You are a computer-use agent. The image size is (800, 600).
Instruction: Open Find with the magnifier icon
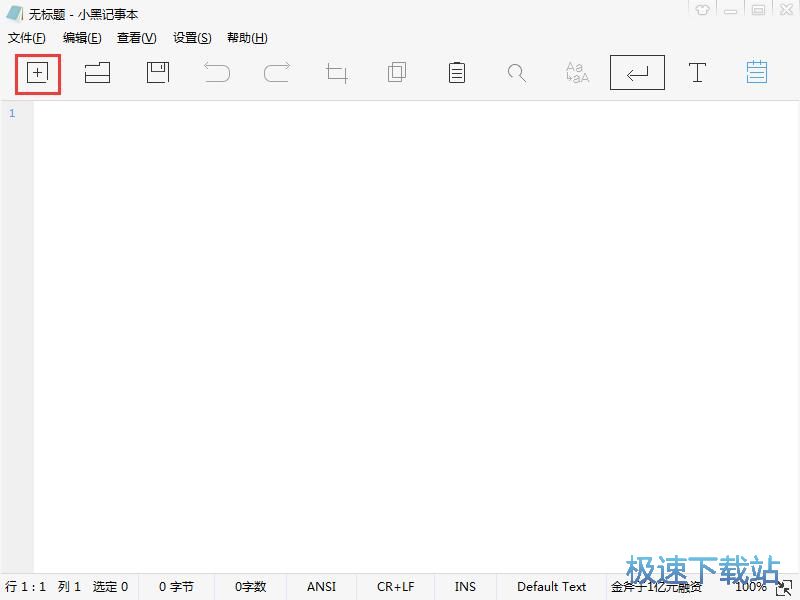tap(516, 73)
